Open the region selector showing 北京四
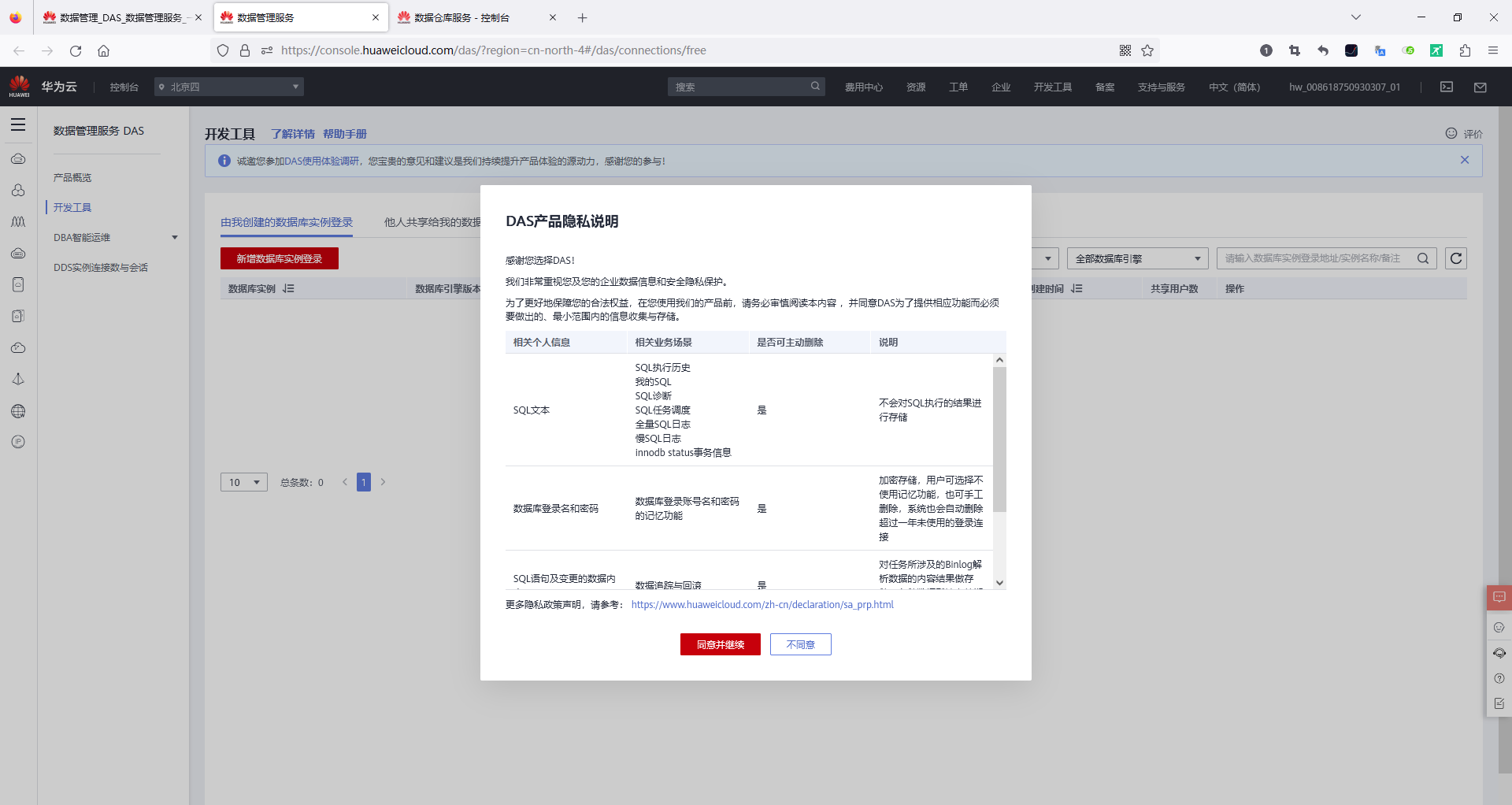Screen dimensions: 1512x805 click(x=228, y=86)
